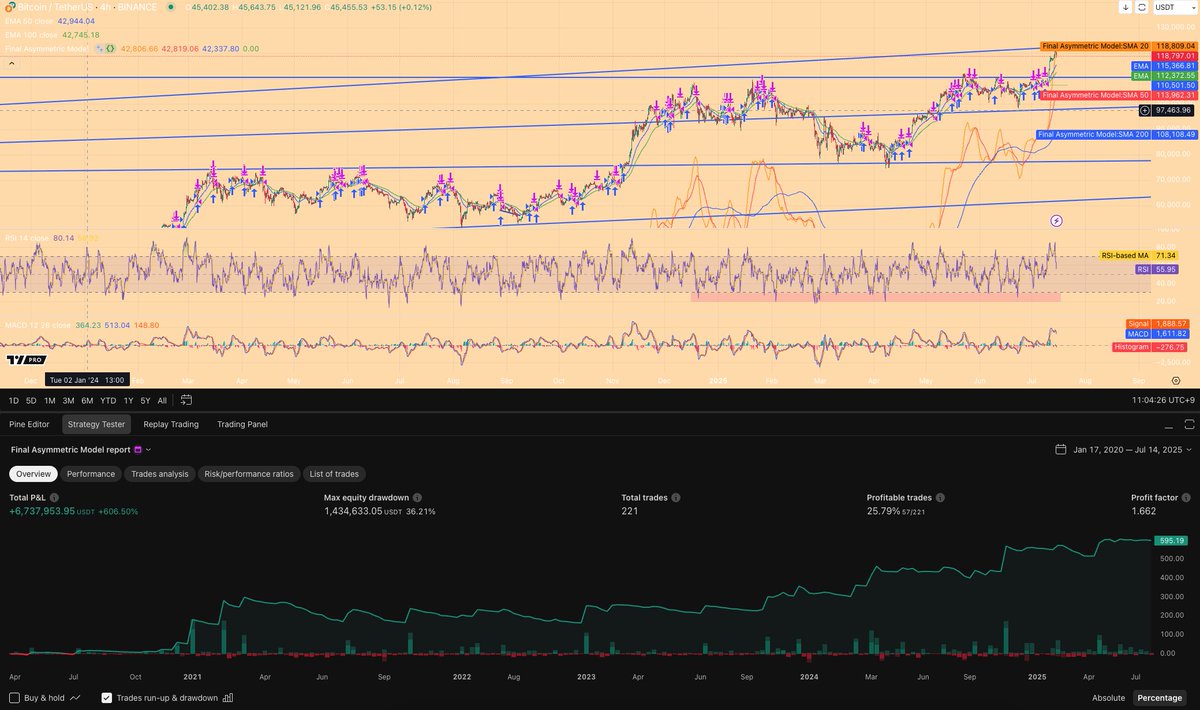The image size is (1200, 710).
Task: Open the Go to date calendar icon
Action: (187, 400)
